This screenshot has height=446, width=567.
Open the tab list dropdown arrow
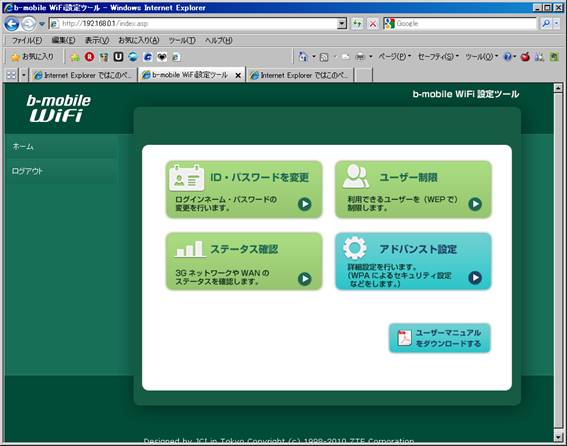24,75
